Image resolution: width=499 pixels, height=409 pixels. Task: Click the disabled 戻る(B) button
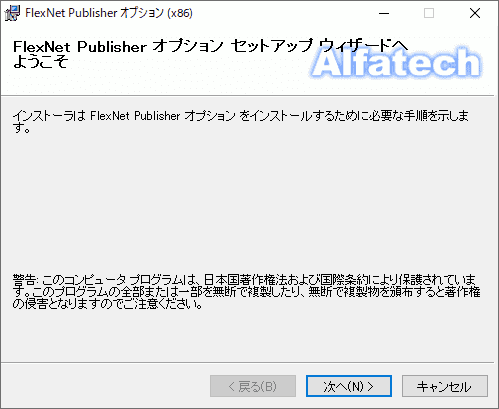(x=253, y=386)
